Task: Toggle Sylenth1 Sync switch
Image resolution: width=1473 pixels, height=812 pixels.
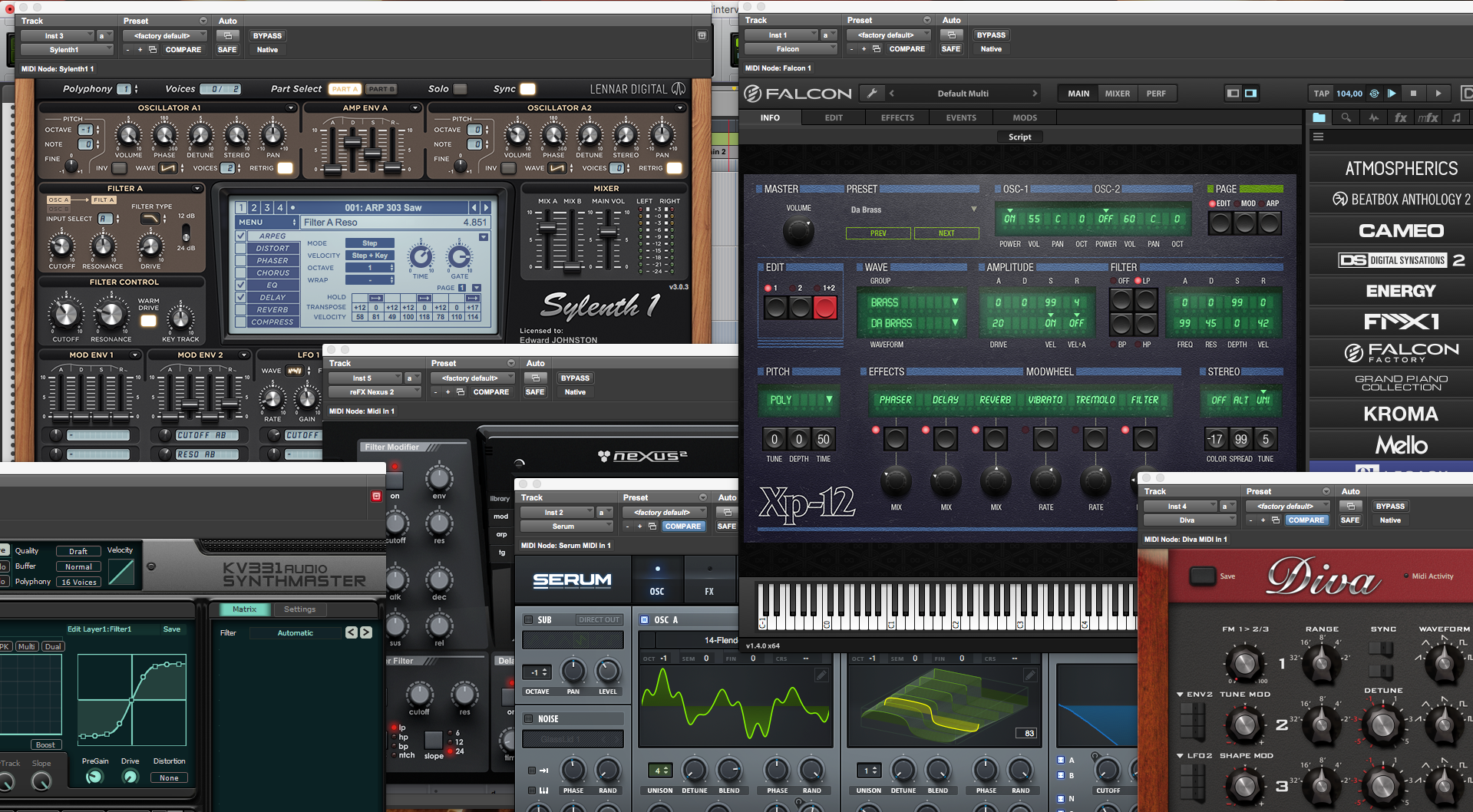Action: tap(527, 89)
